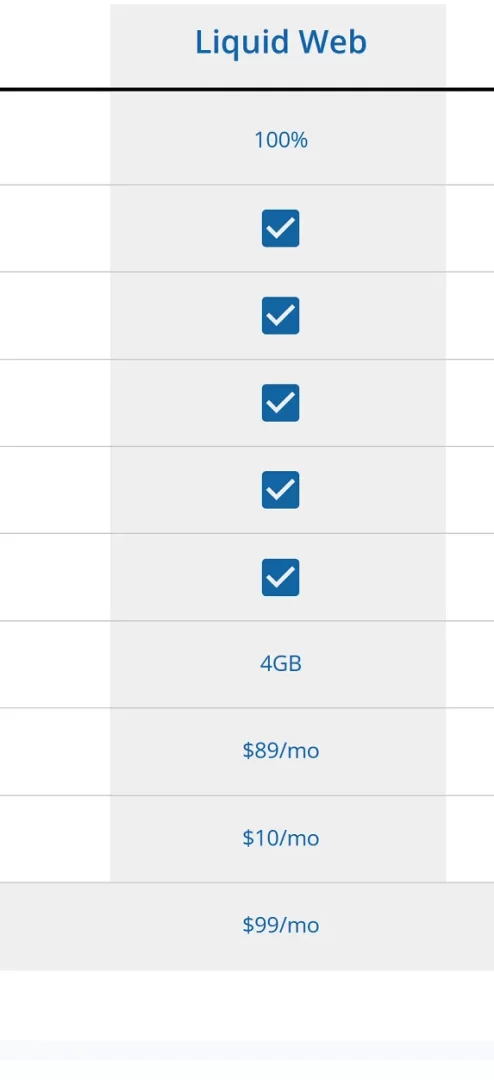Click the empty cell left of 4GB
494x1080 pixels.
click(x=55, y=664)
